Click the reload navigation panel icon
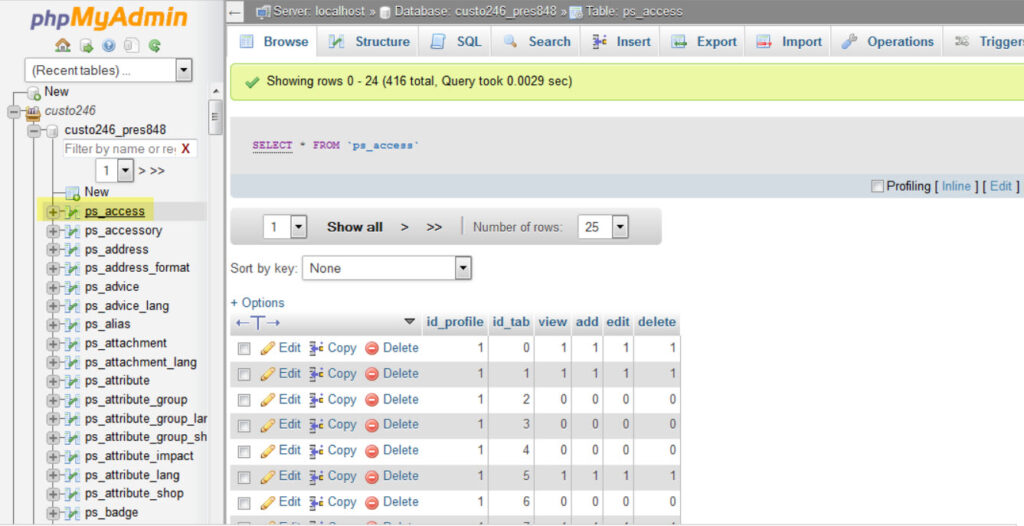Image resolution: width=1024 pixels, height=526 pixels. coord(154,45)
